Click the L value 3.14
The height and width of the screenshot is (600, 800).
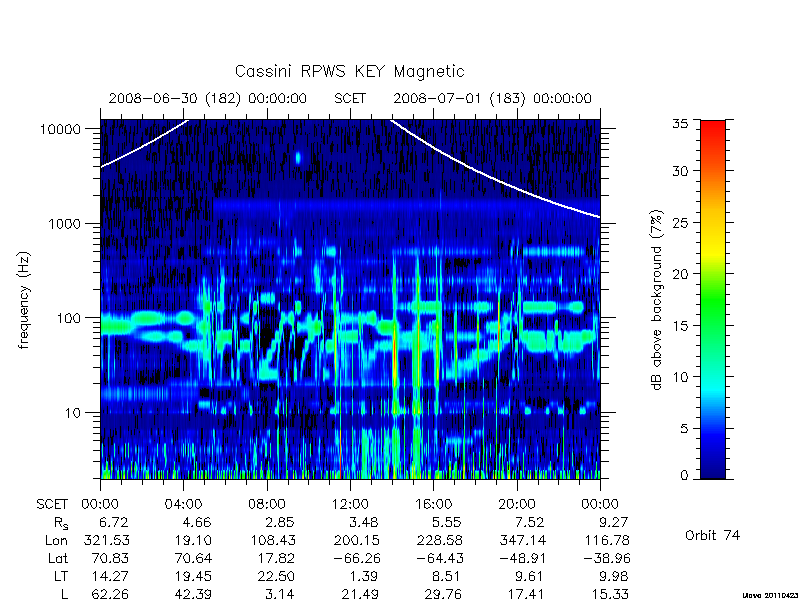(x=281, y=594)
